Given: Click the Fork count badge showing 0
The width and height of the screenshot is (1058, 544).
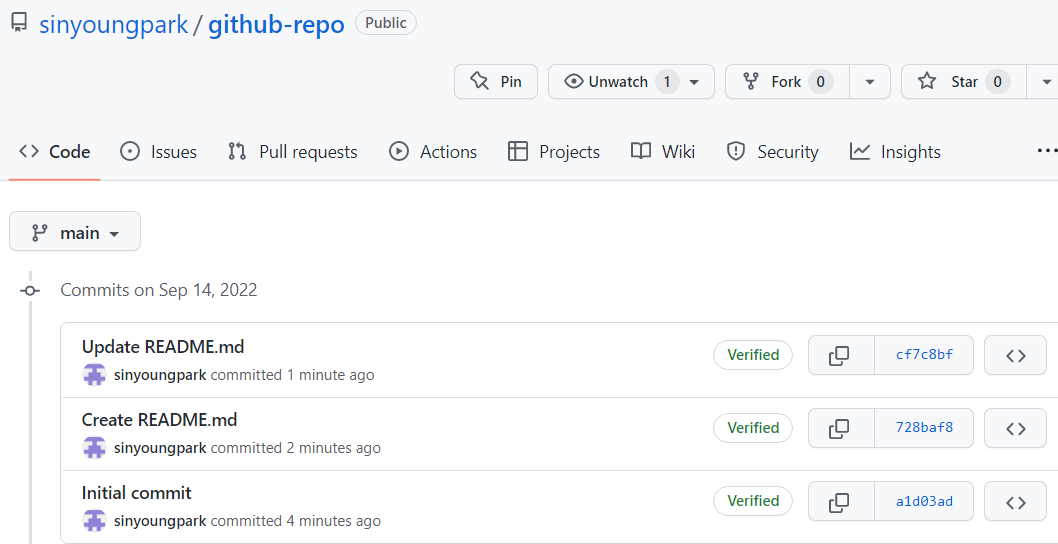Looking at the screenshot, I should (820, 82).
